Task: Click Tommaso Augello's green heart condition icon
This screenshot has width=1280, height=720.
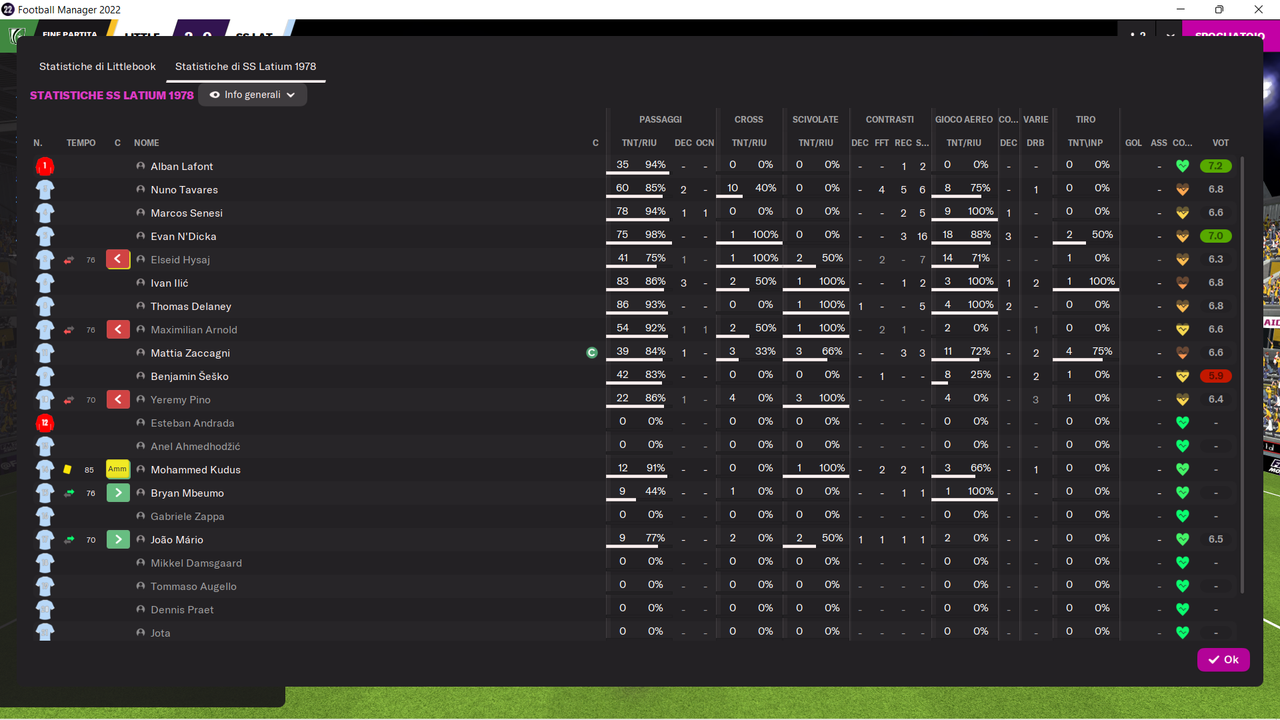Action: tap(1182, 586)
